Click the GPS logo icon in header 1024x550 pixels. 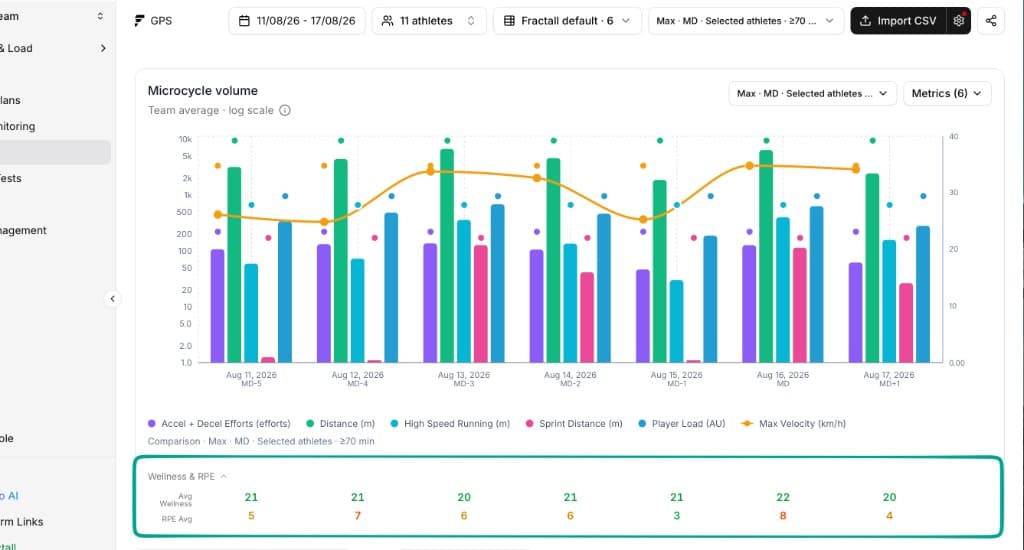139,21
